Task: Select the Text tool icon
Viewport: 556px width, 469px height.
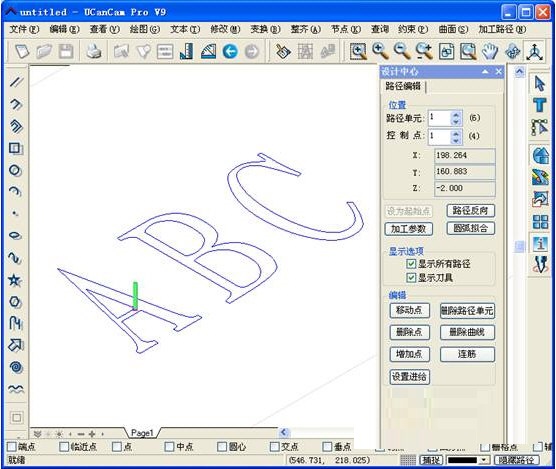Action: (x=540, y=105)
